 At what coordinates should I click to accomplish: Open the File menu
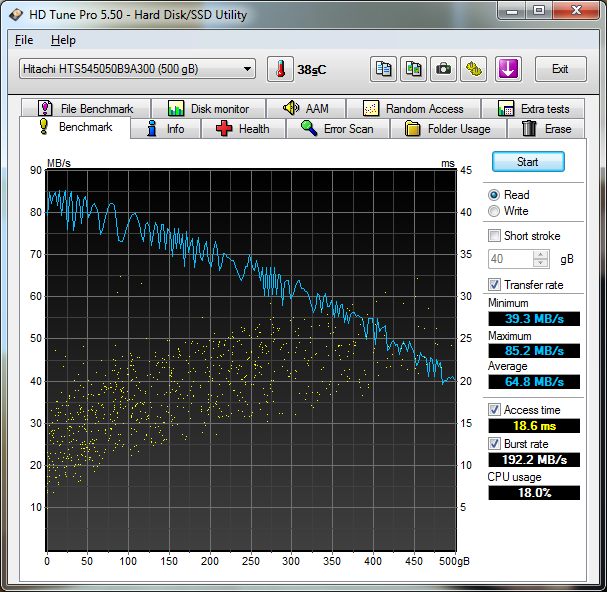(x=24, y=40)
